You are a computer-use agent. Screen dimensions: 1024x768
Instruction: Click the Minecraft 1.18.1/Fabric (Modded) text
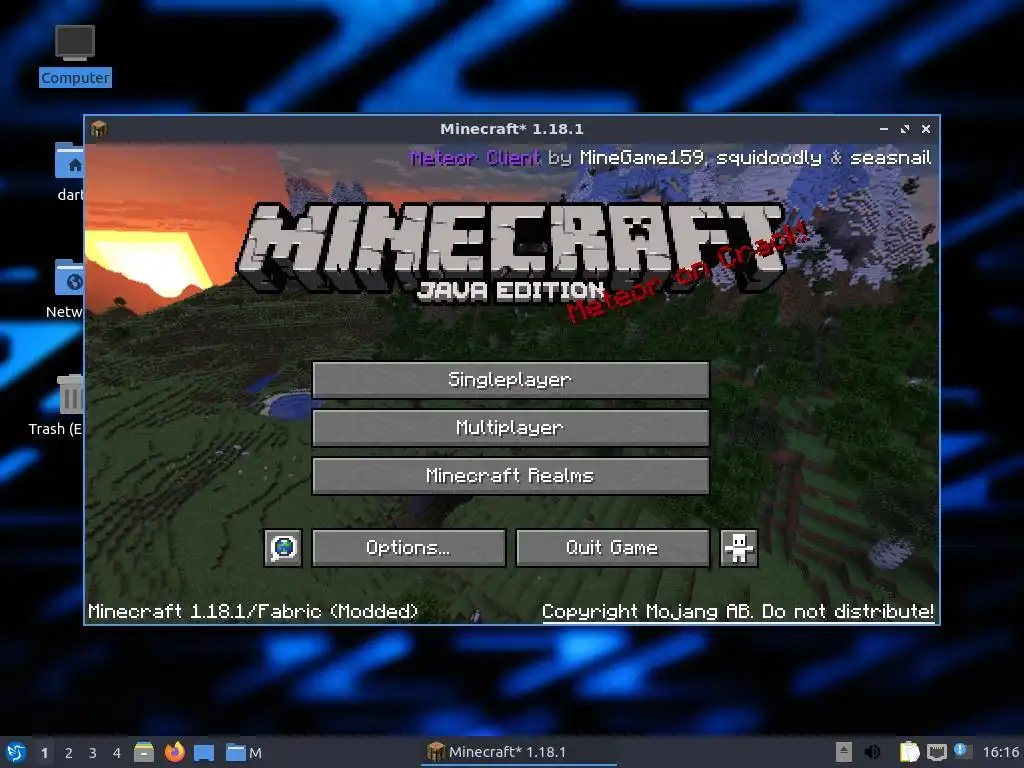click(x=253, y=612)
